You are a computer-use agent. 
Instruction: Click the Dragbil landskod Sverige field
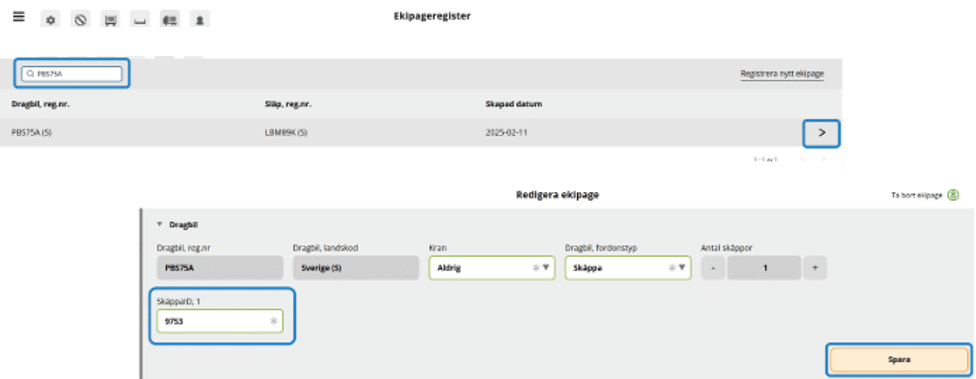pos(356,268)
